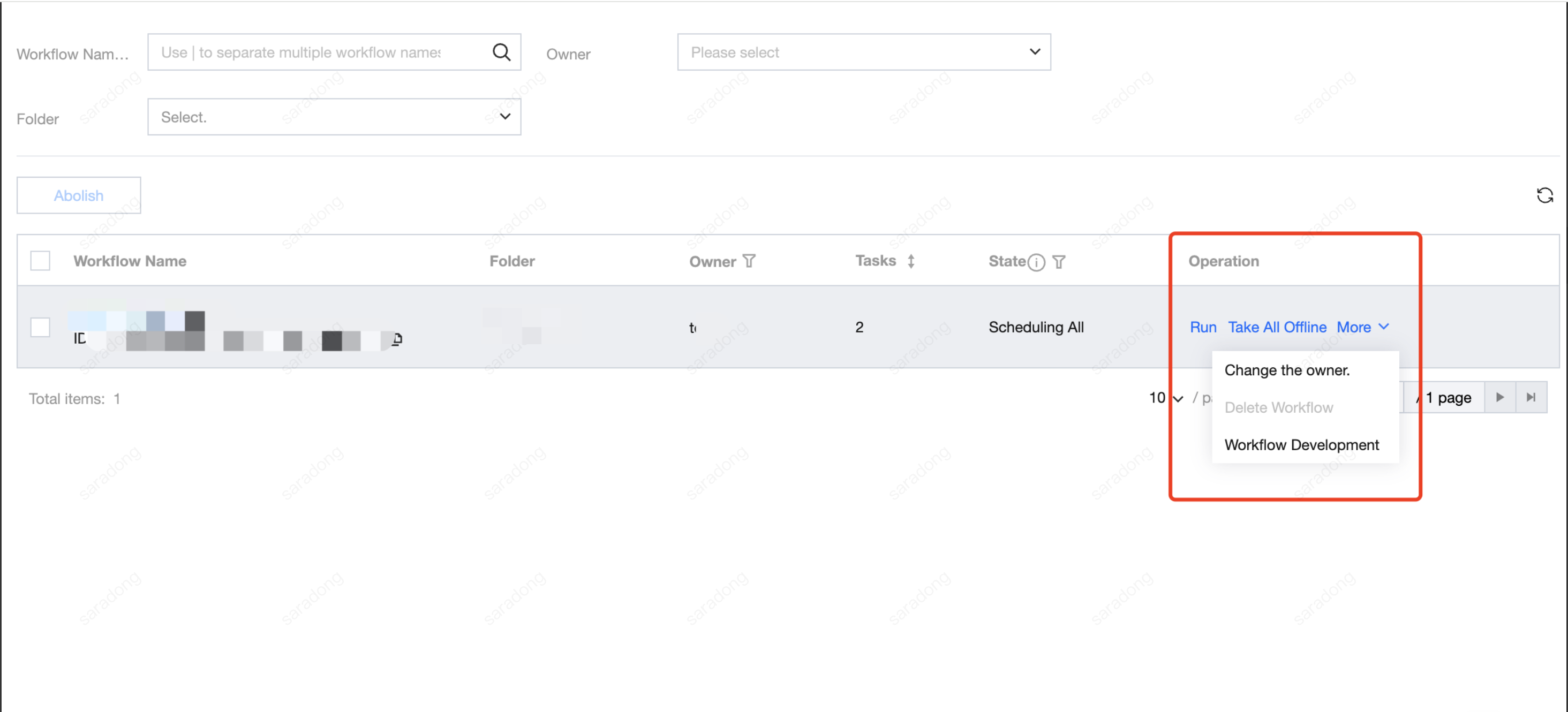The image size is (1568, 712).
Task: Click the refresh table icon
Action: coord(1544,195)
